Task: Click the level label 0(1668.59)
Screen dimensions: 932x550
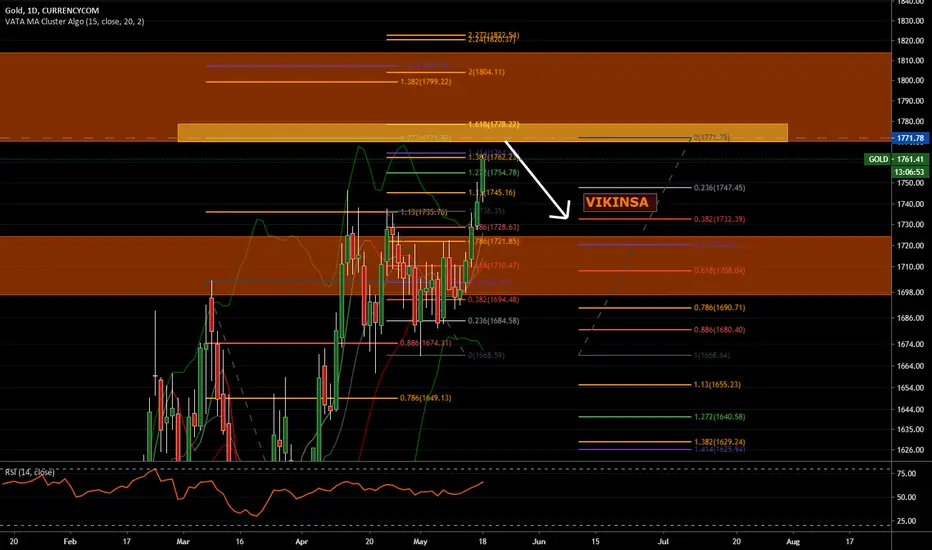Action: point(486,355)
